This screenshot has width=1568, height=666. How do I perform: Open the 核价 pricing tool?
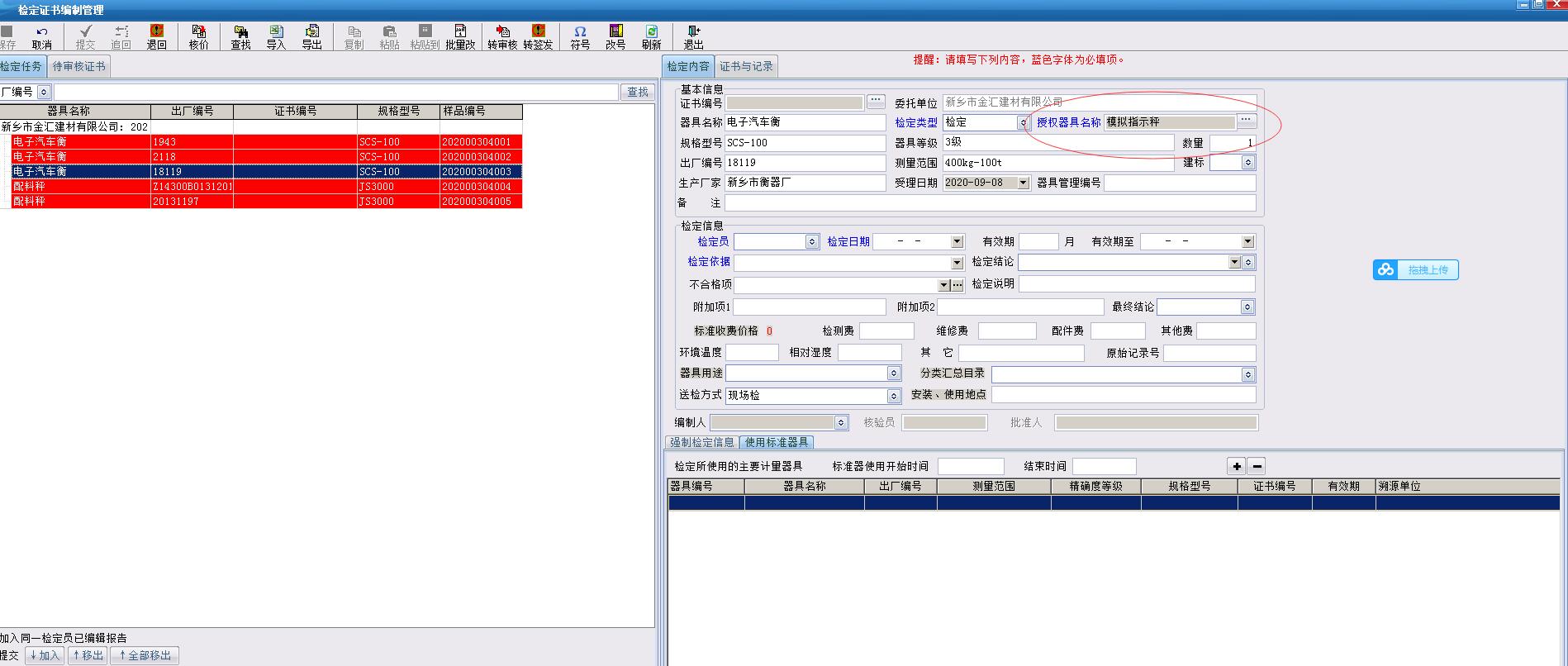coord(199,37)
